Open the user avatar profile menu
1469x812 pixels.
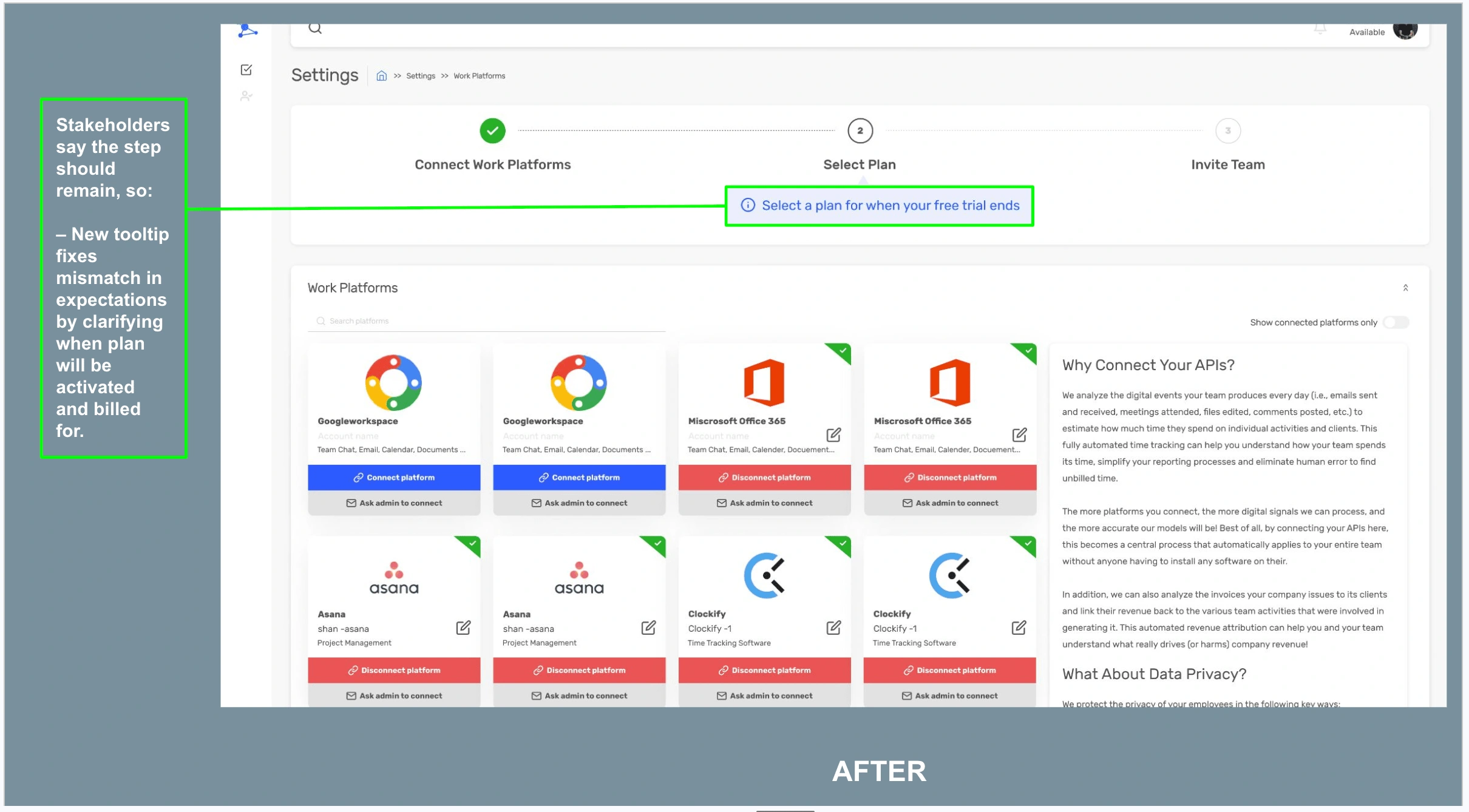1405,30
